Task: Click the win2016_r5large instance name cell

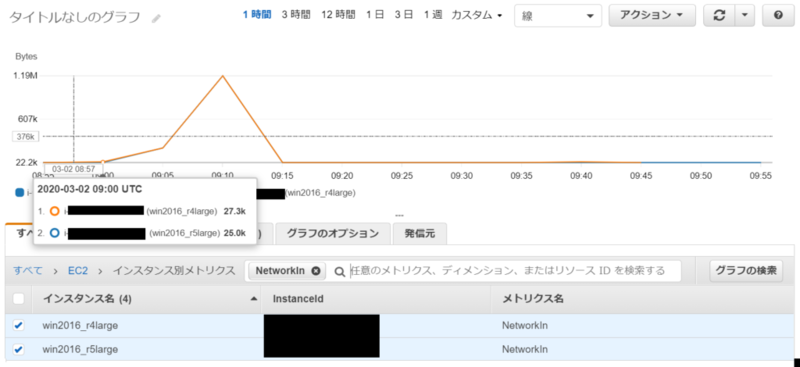Action: (81, 350)
